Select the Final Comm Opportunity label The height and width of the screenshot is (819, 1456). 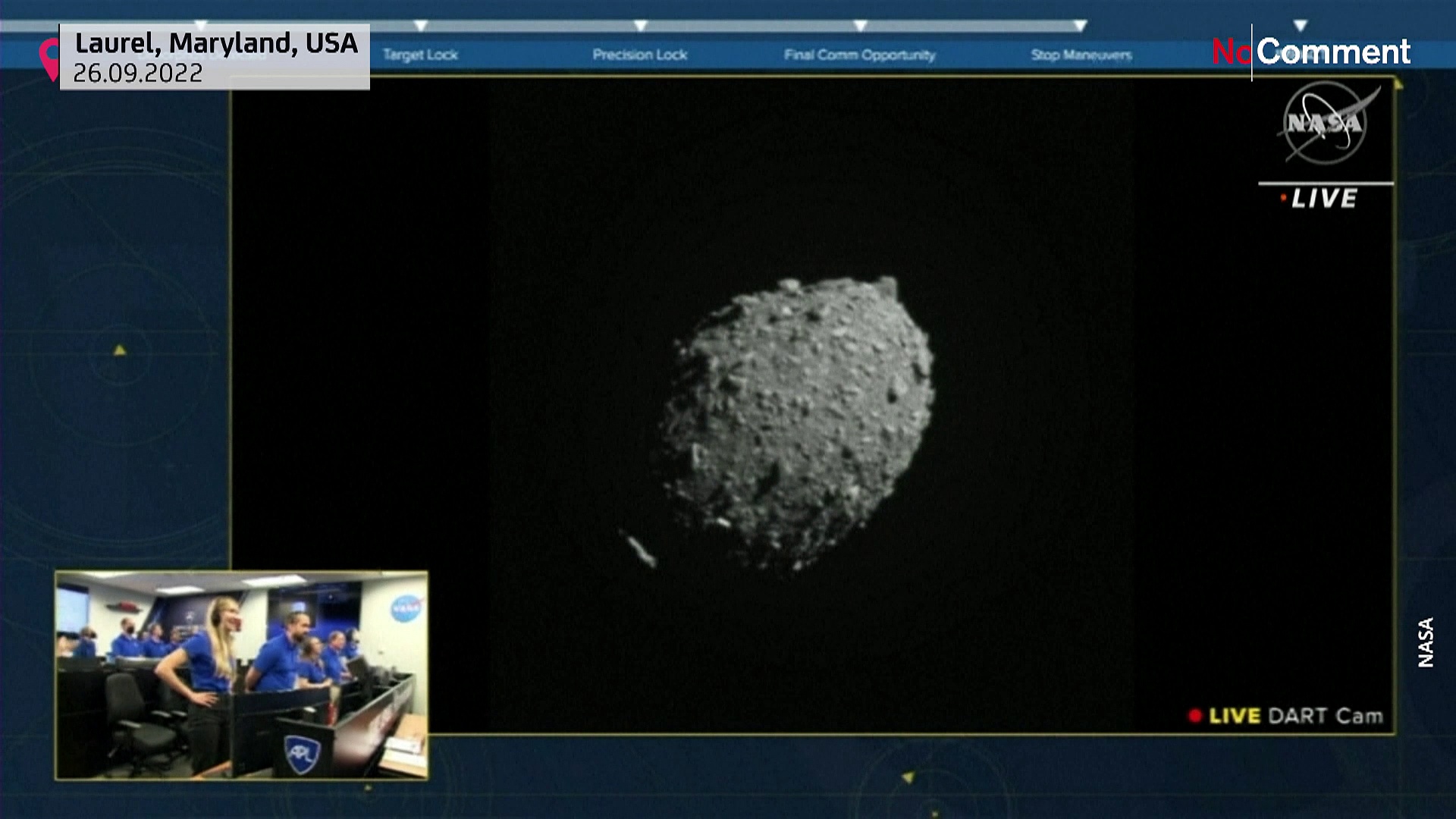pos(859,55)
